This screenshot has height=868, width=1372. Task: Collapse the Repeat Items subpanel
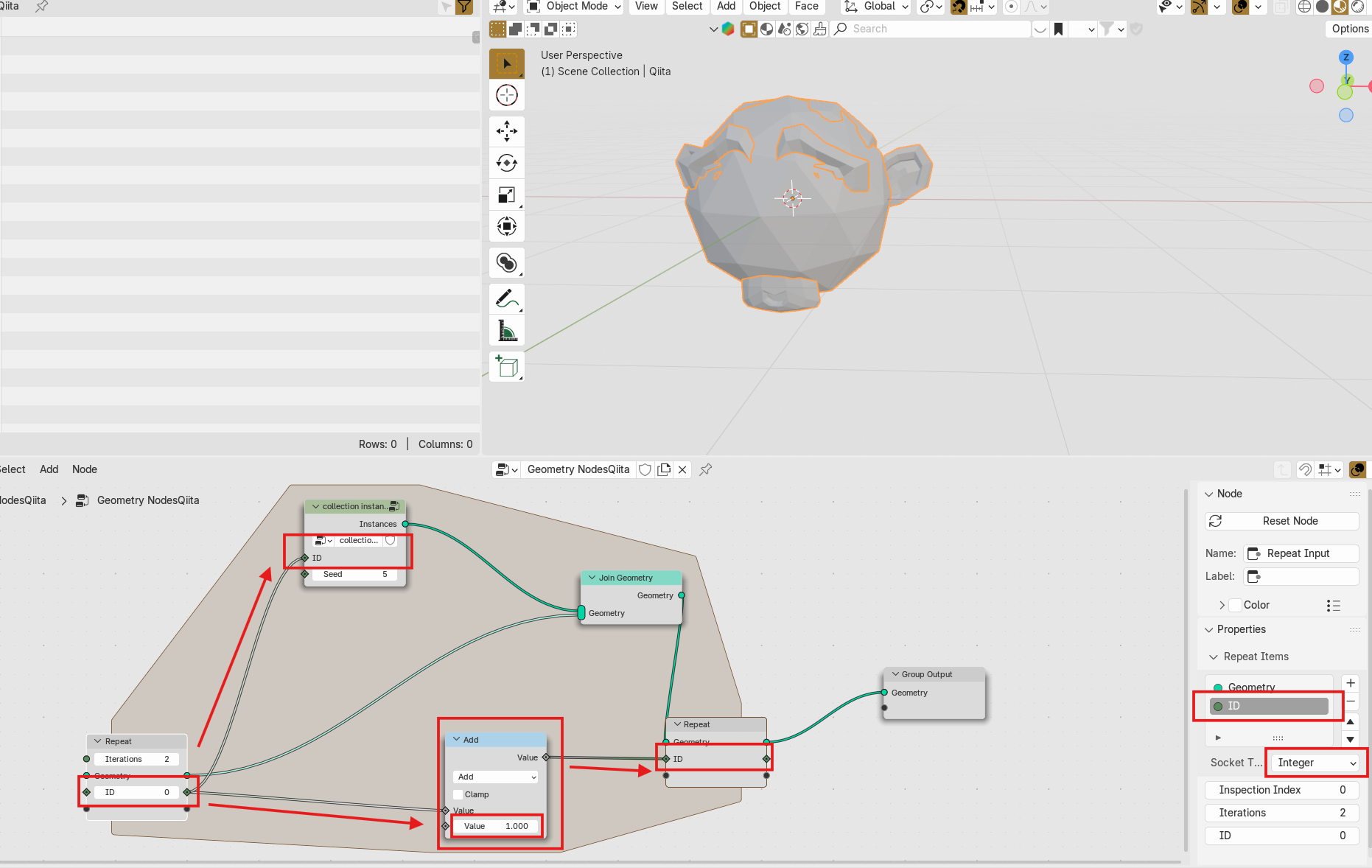1214,657
